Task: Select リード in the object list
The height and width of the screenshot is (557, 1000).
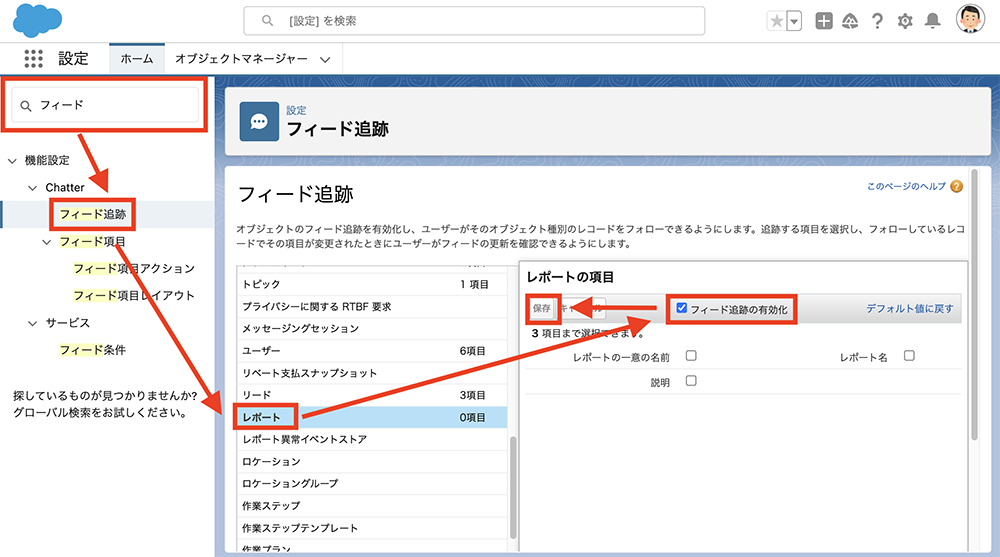Action: click(372, 396)
